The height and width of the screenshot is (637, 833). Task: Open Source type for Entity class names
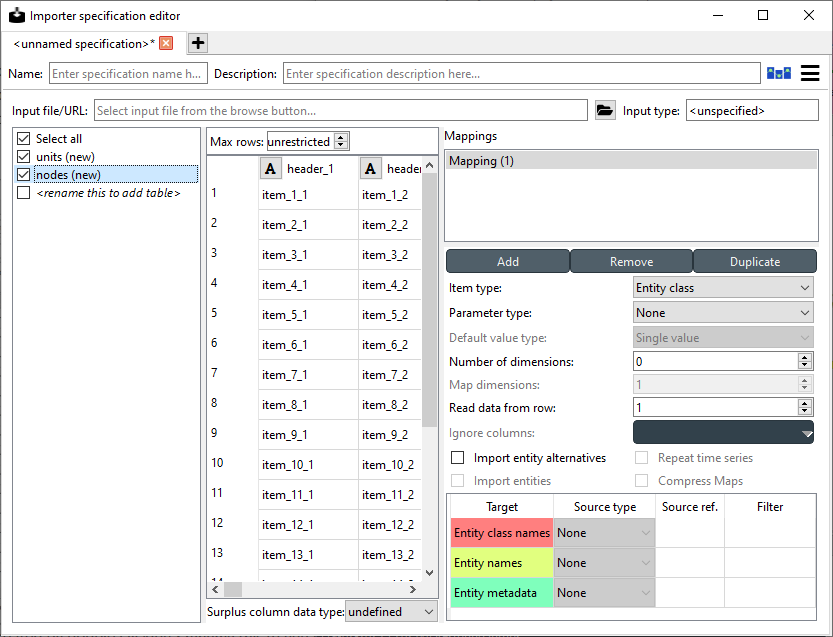[x=604, y=533]
